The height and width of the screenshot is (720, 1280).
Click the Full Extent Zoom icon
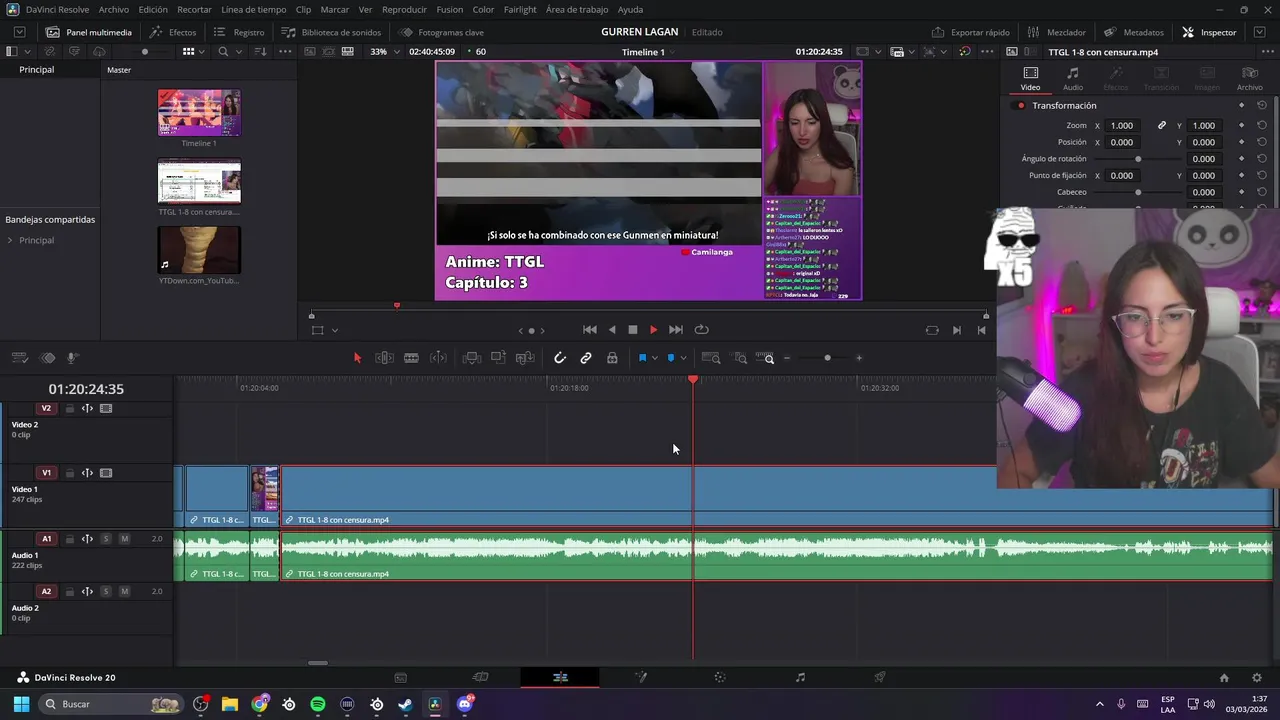711,358
